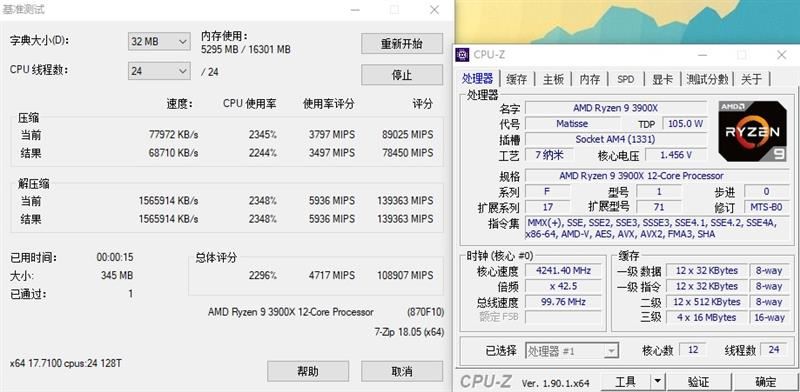Screen dimensions: 800x392
Task: Click the compression current speed 77972 KB/s
Action: [x=173, y=135]
